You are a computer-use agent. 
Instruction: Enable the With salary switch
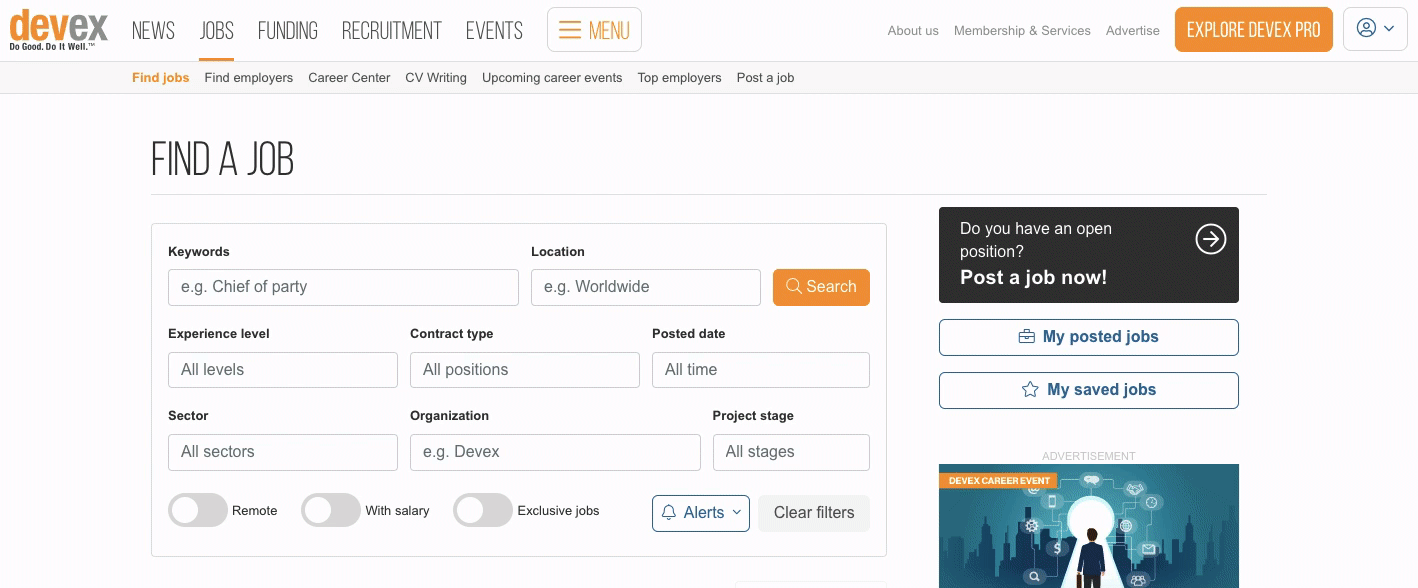pos(331,510)
